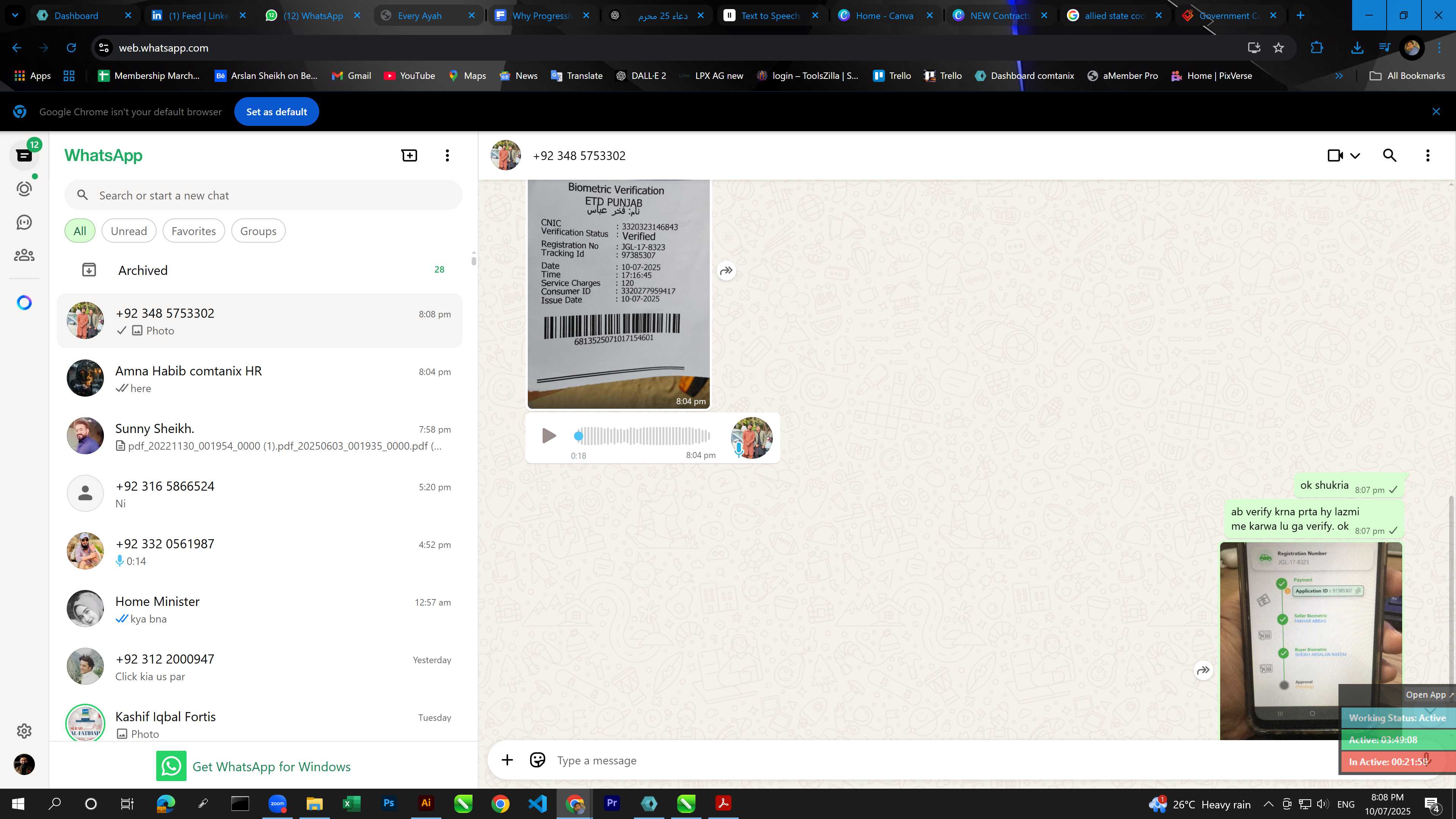Open chat with Home Minister
1456x819 pixels.
coord(260,609)
